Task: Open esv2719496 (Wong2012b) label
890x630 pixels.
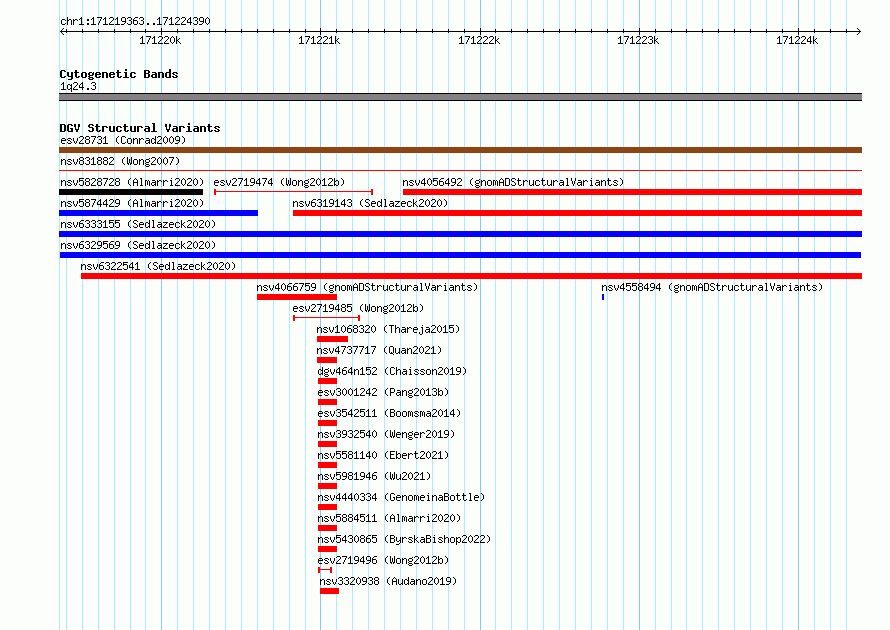Action: coord(383,560)
